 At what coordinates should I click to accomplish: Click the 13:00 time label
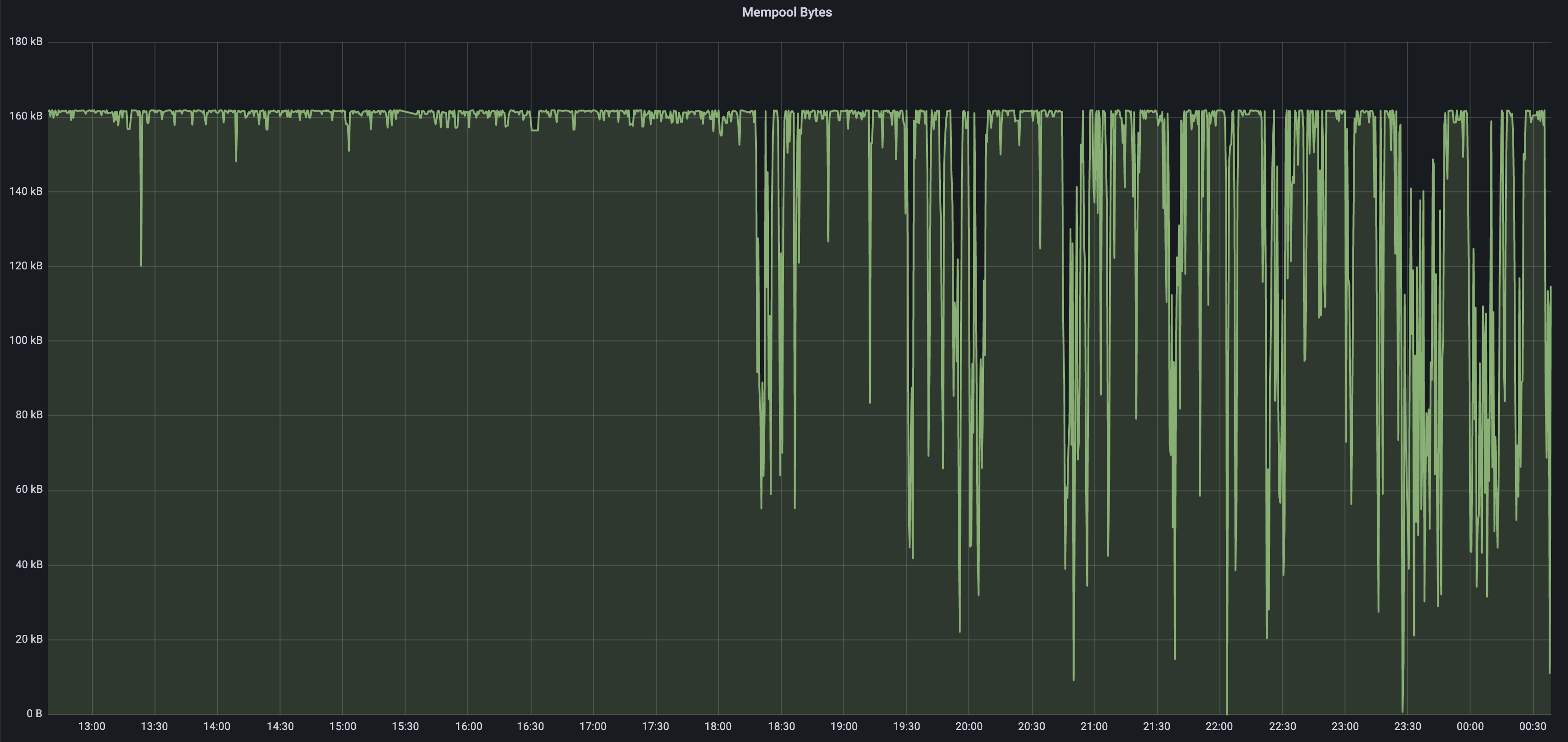pos(92,726)
